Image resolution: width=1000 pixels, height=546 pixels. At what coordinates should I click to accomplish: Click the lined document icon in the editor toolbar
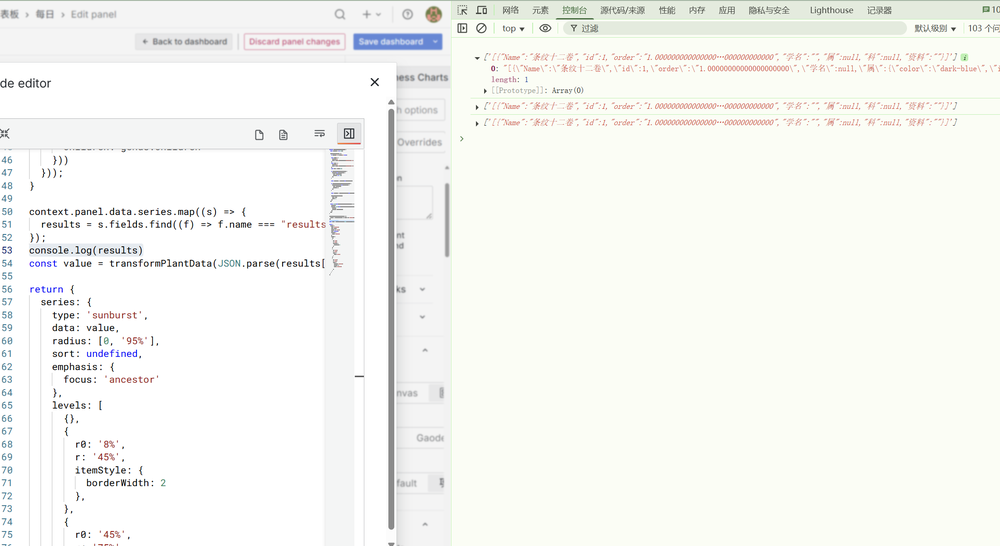[283, 135]
